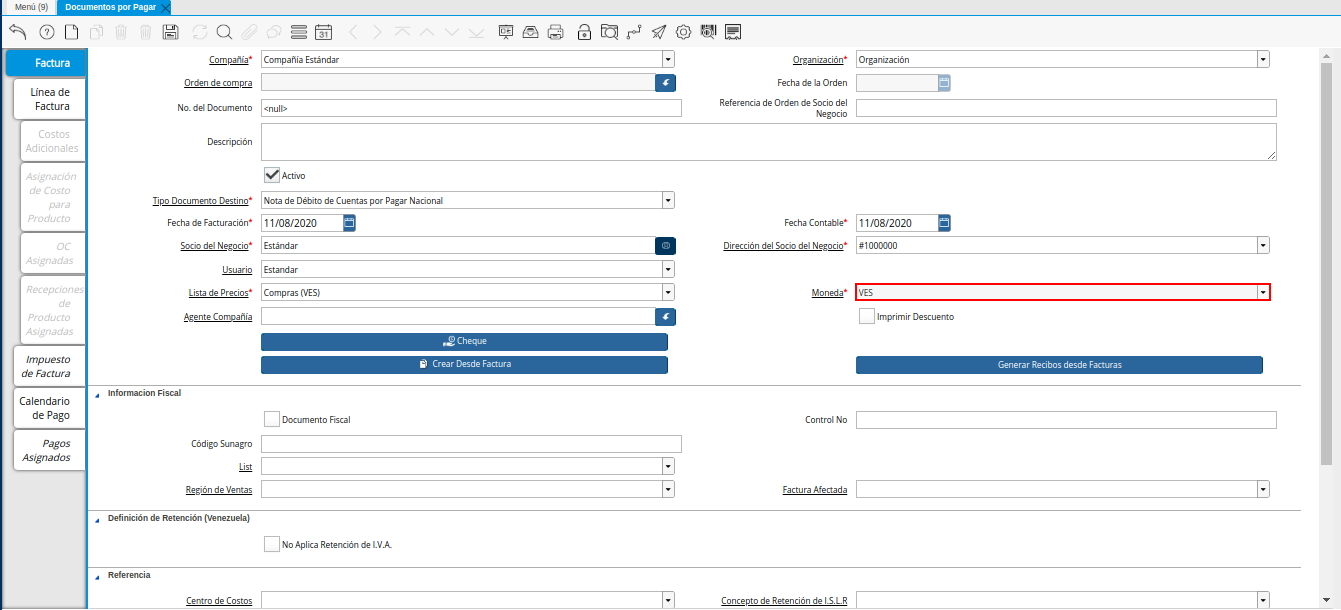Check No Aplica Retención de I.V.A.
The image size is (1341, 610).
(x=271, y=544)
